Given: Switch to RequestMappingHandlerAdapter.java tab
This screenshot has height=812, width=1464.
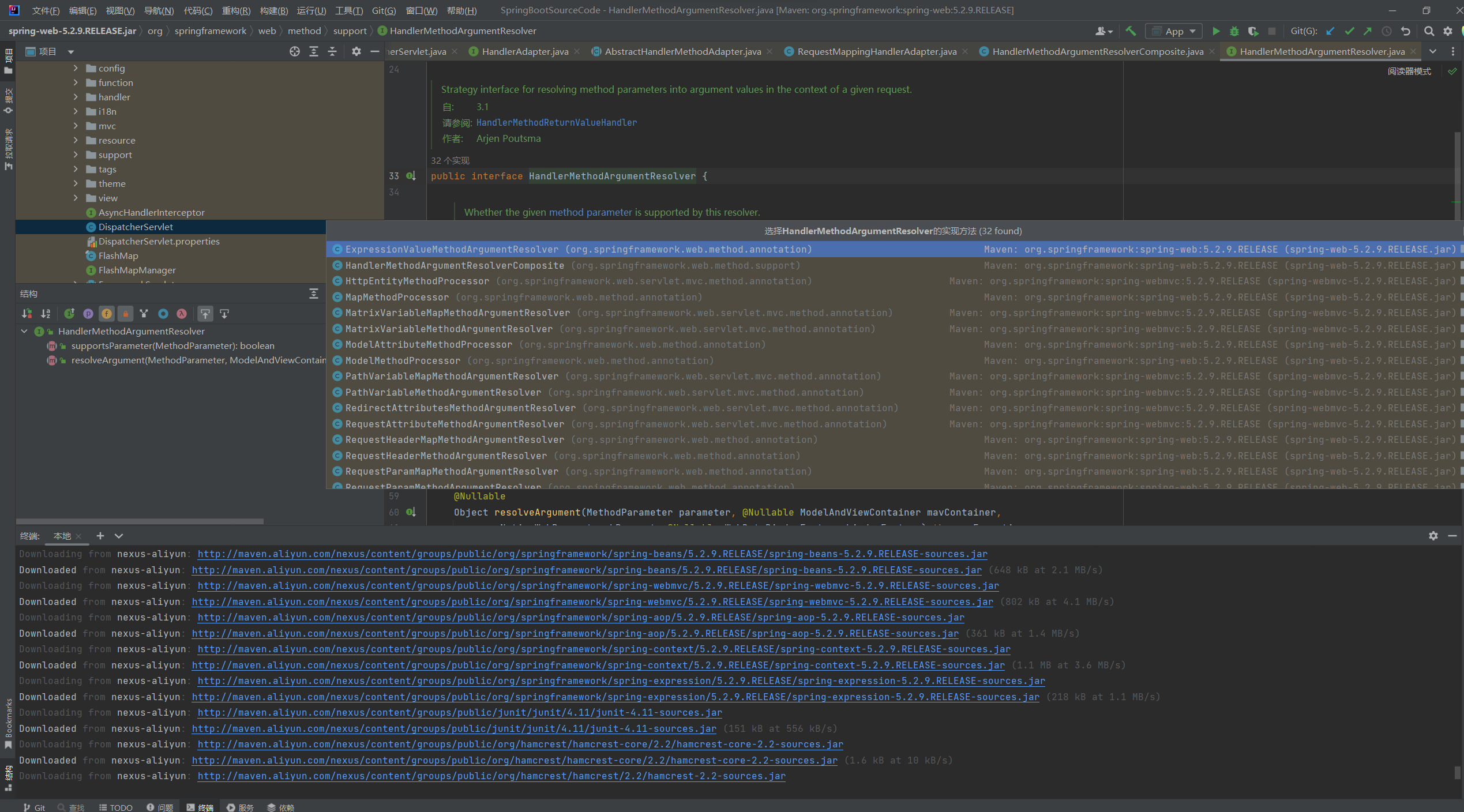Looking at the screenshot, I should [x=876, y=51].
